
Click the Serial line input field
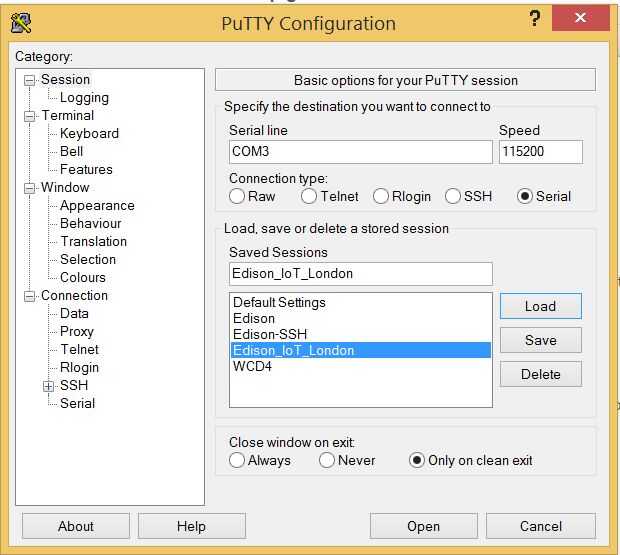click(x=360, y=152)
